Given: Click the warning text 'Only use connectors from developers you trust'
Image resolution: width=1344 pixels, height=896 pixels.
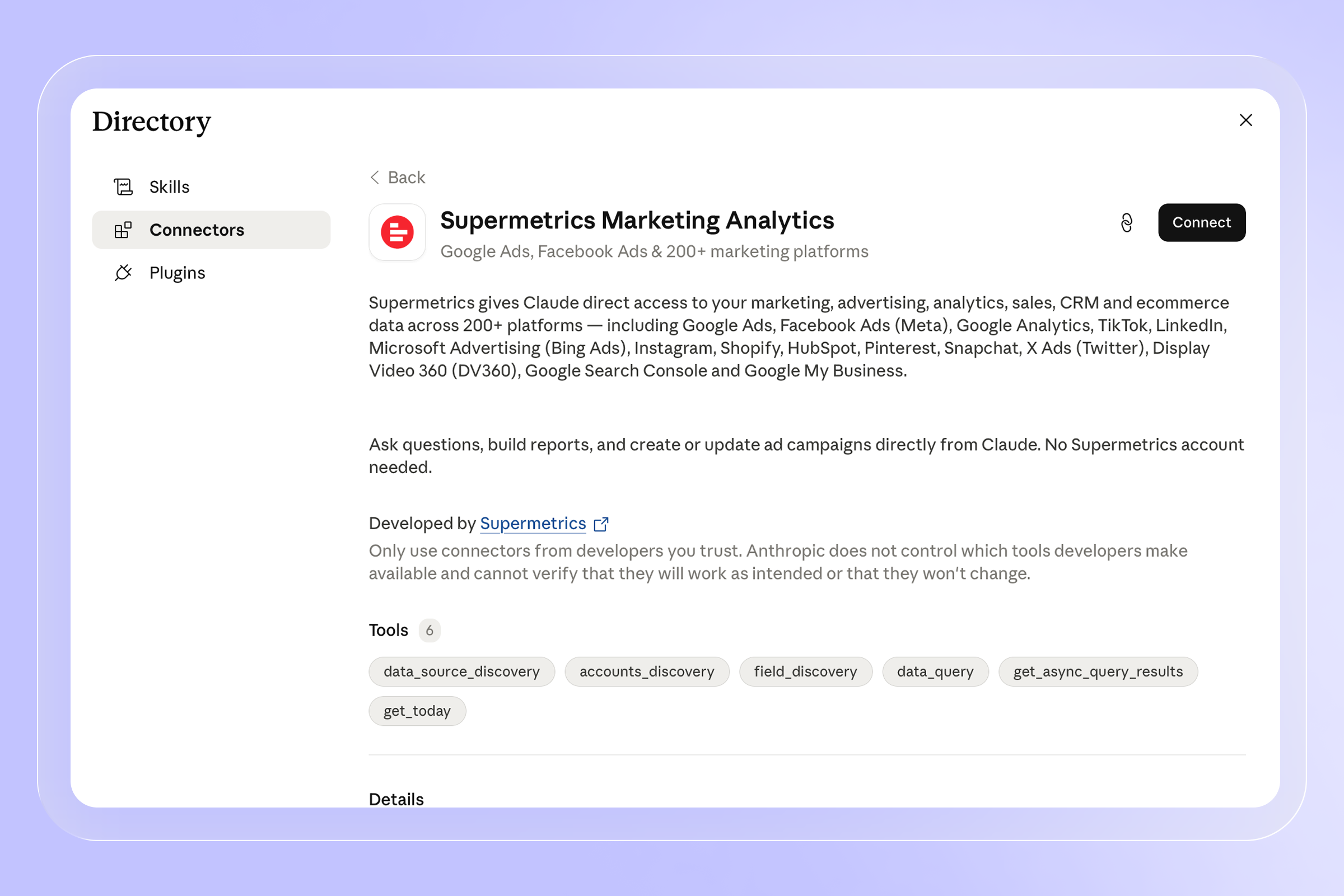Looking at the screenshot, I should coord(778,562).
